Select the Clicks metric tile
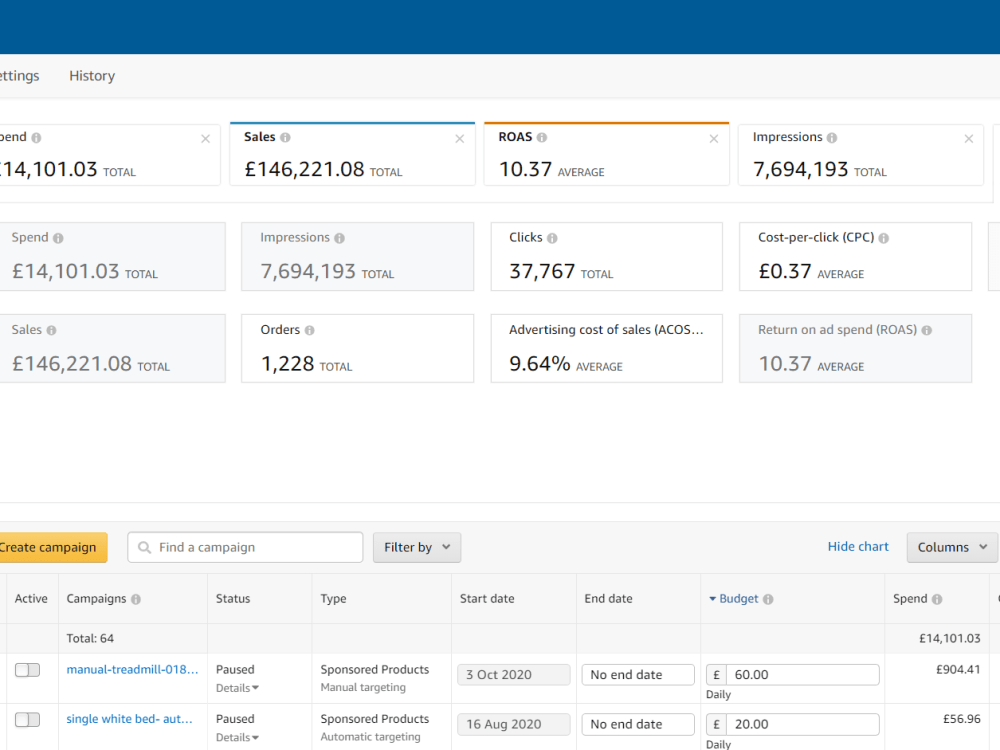1000x750 pixels. [607, 256]
